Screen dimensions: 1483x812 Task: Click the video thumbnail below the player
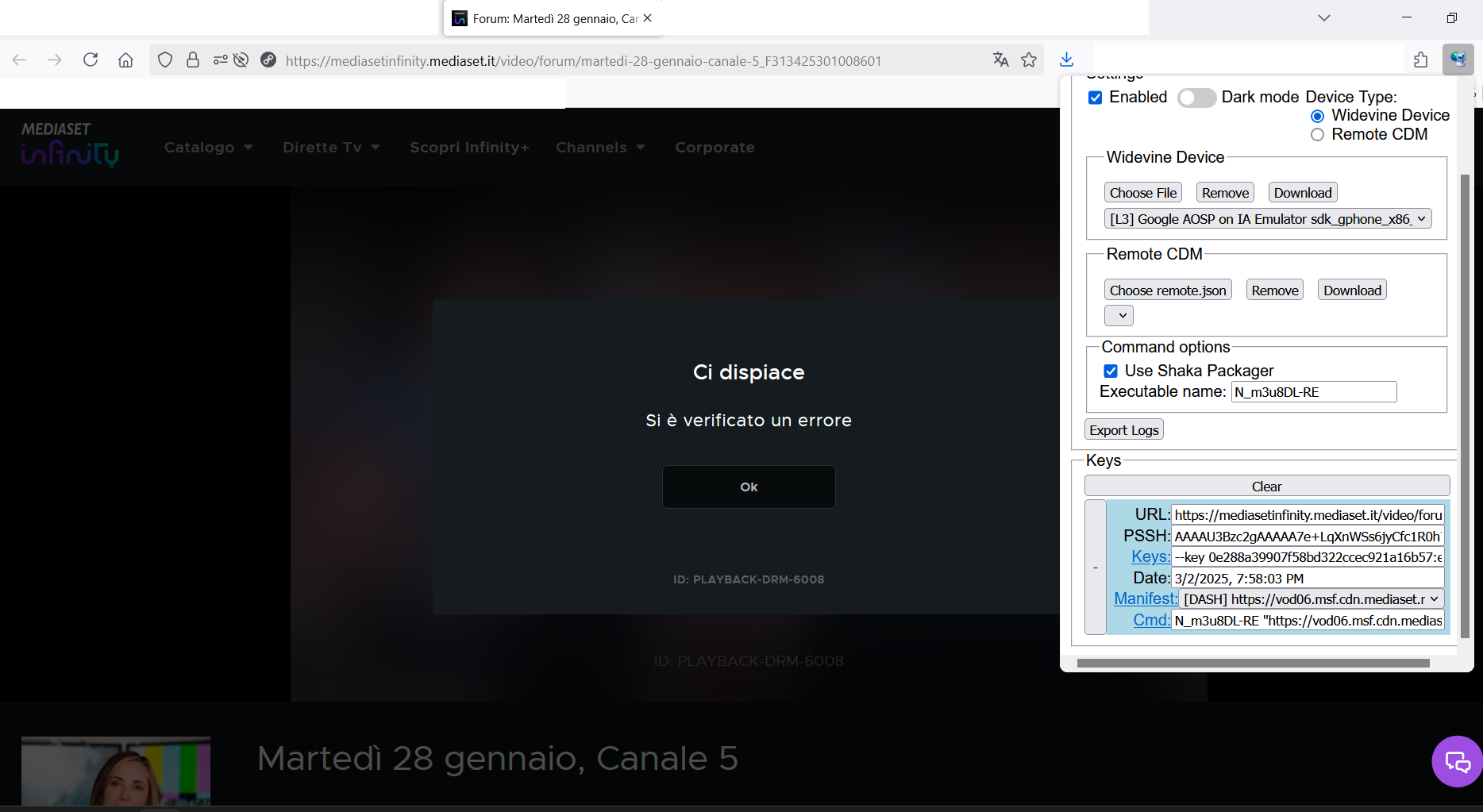click(116, 771)
